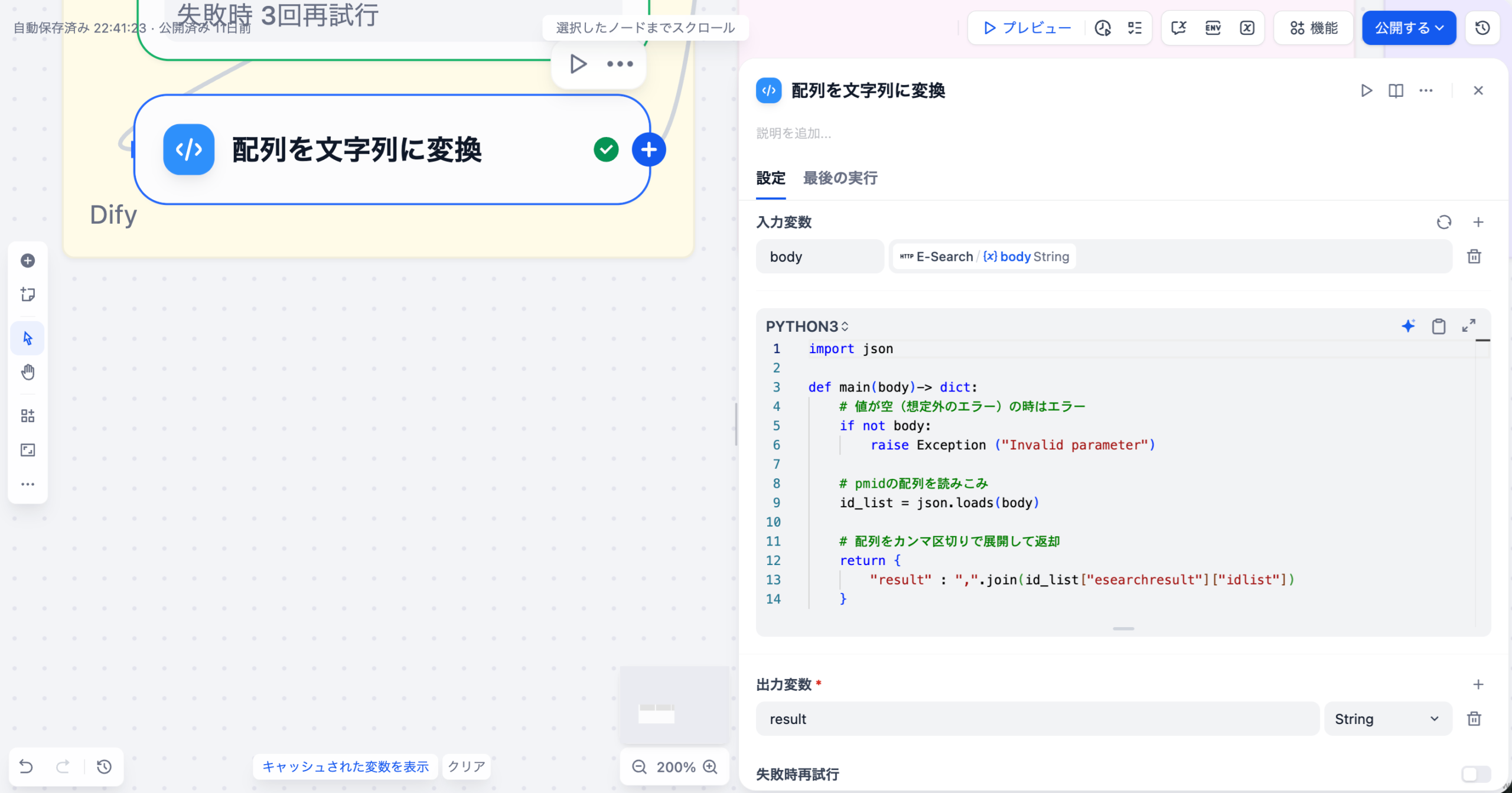Switch to the 最後の実行 tab
The height and width of the screenshot is (793, 1512).
point(840,178)
